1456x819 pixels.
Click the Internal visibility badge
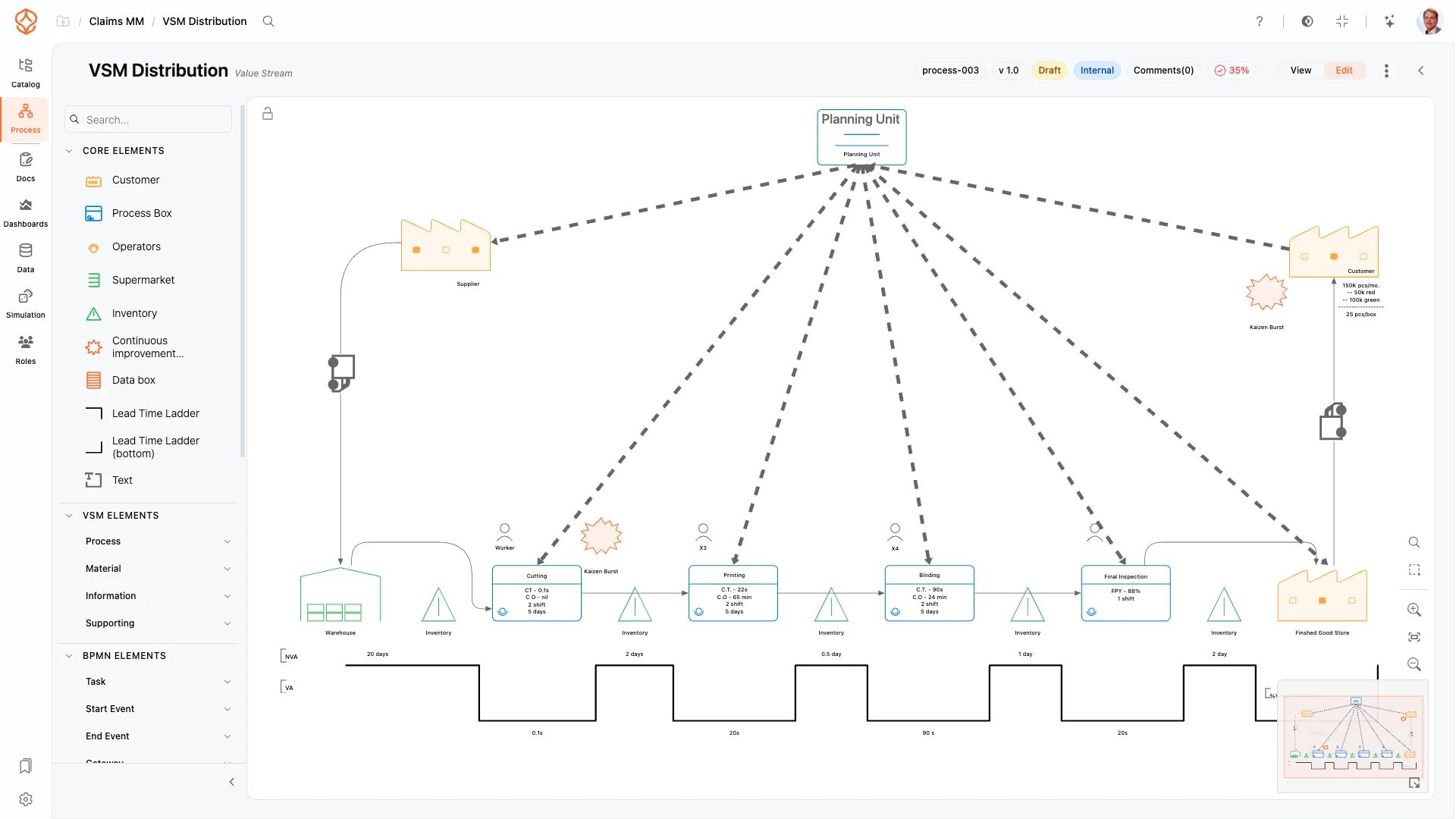point(1097,71)
